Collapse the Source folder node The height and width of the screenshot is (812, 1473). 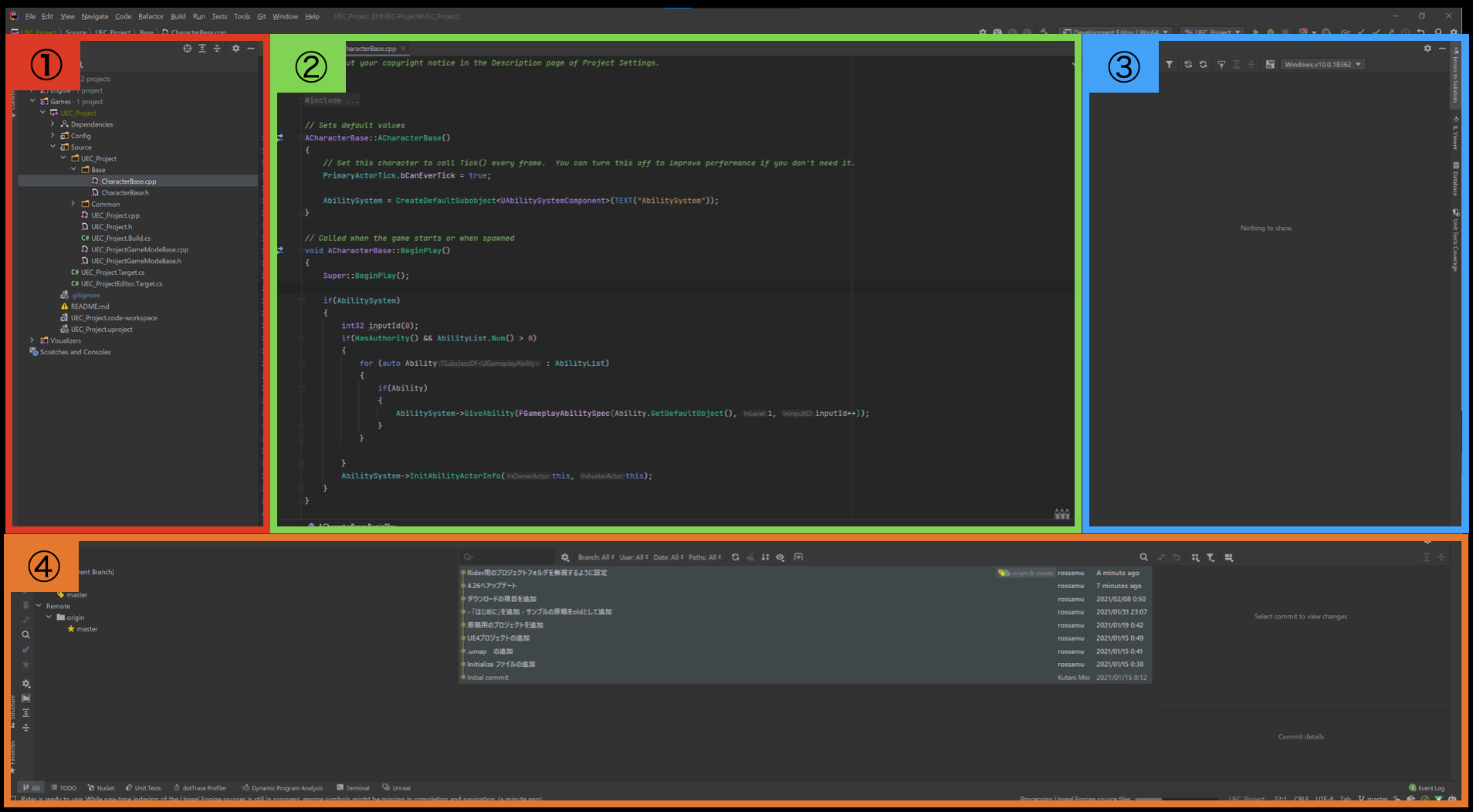tap(52, 147)
